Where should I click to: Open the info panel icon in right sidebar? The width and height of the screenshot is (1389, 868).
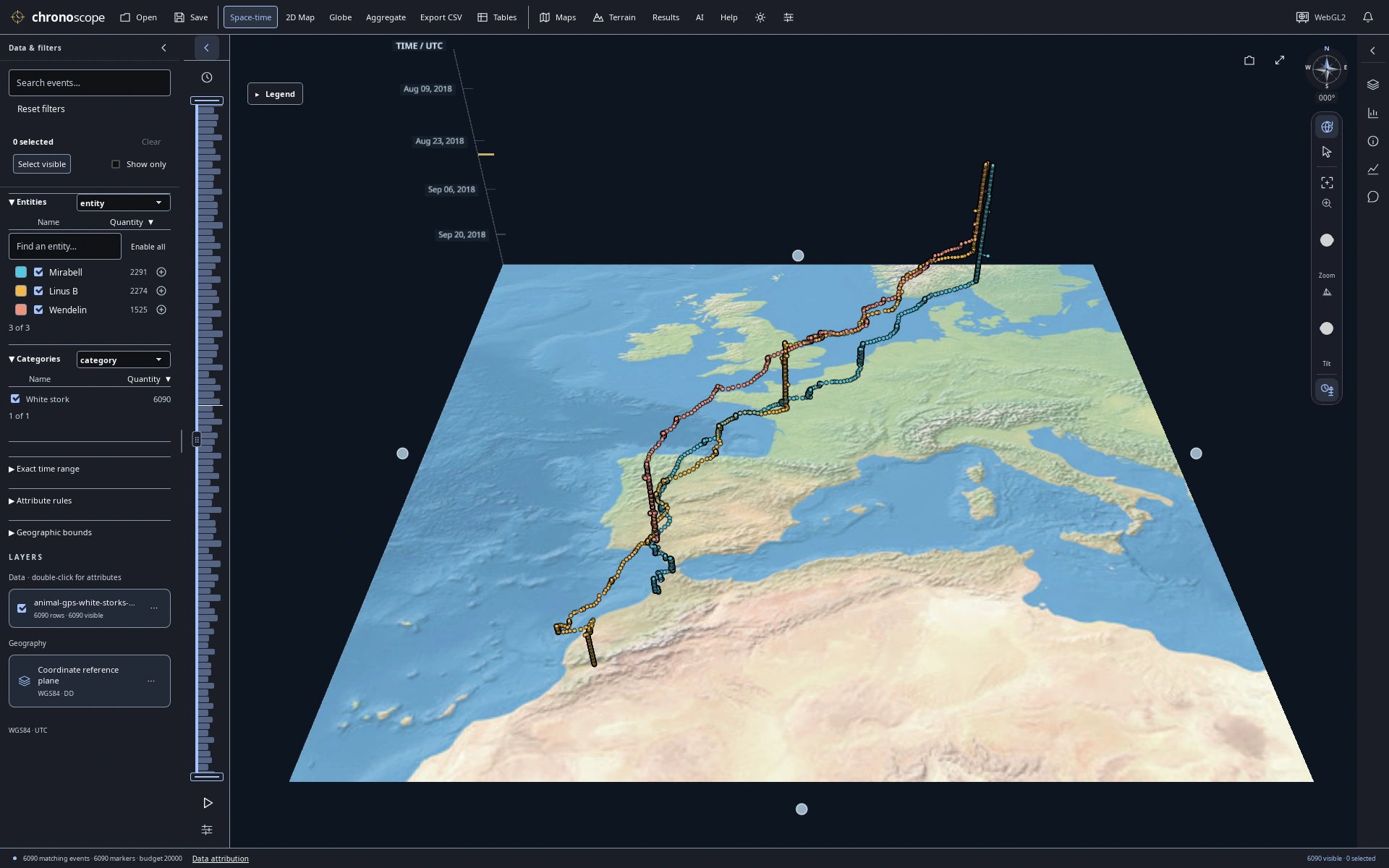[1373, 141]
